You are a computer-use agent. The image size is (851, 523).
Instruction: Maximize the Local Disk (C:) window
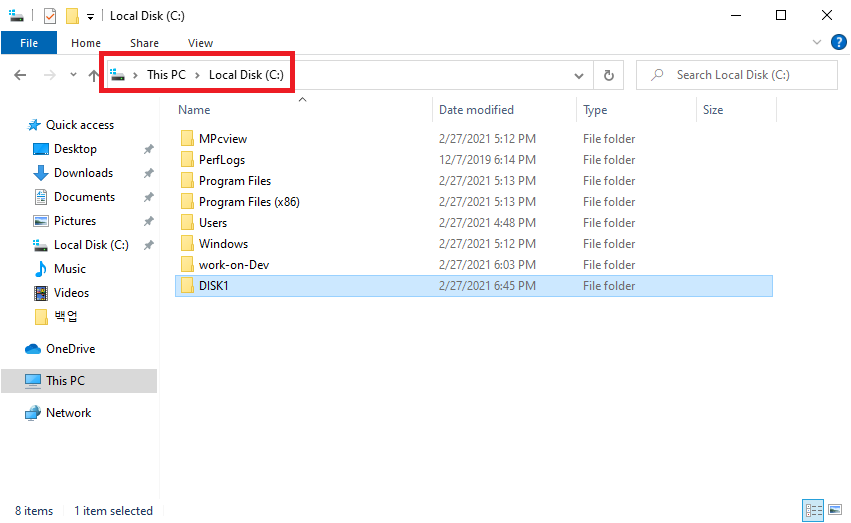(780, 15)
